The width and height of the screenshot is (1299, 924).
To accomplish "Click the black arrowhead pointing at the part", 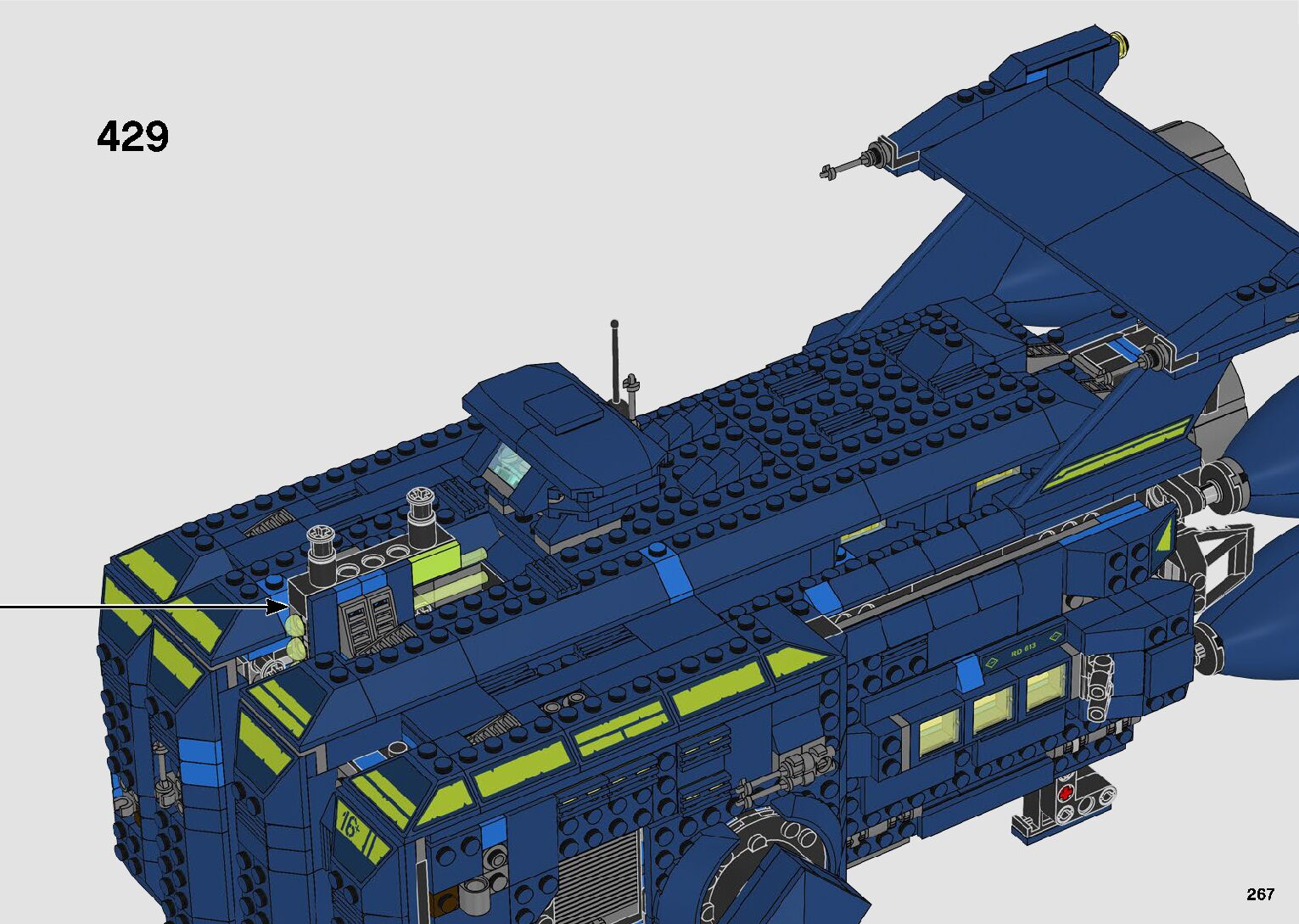I will click(279, 606).
